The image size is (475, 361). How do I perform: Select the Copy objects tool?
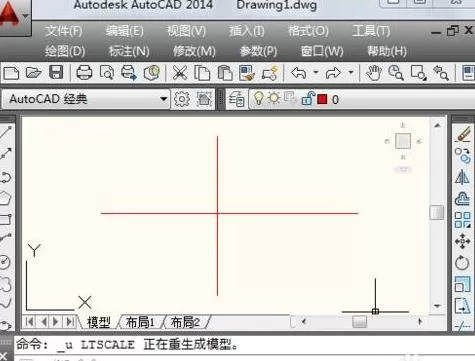[x=463, y=155]
